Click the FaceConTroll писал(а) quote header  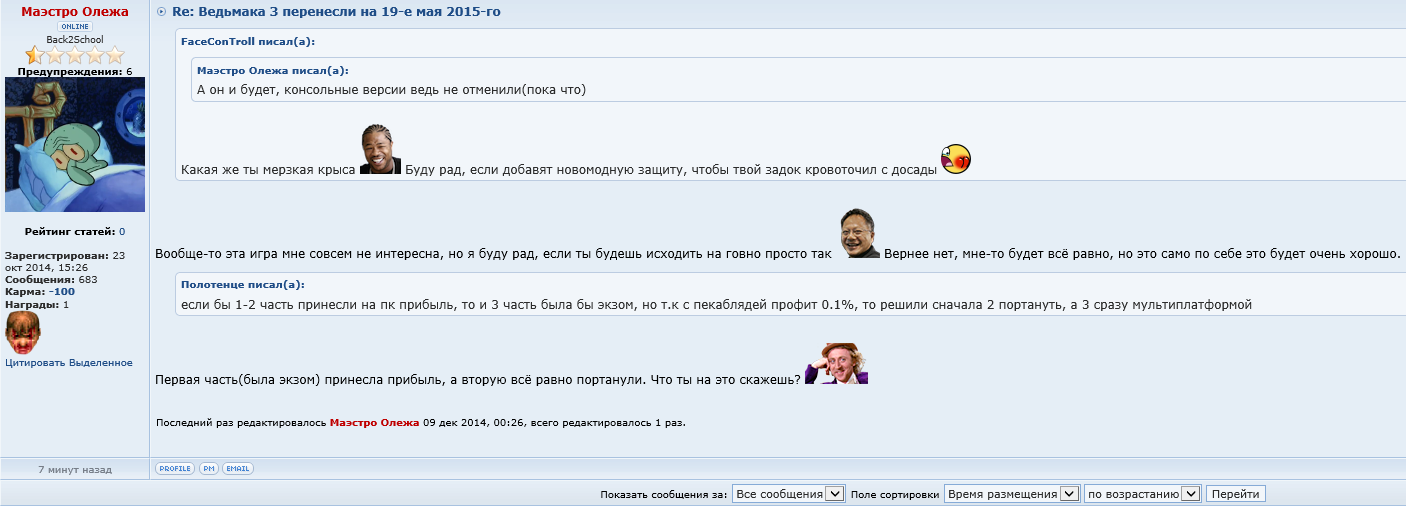247,42
